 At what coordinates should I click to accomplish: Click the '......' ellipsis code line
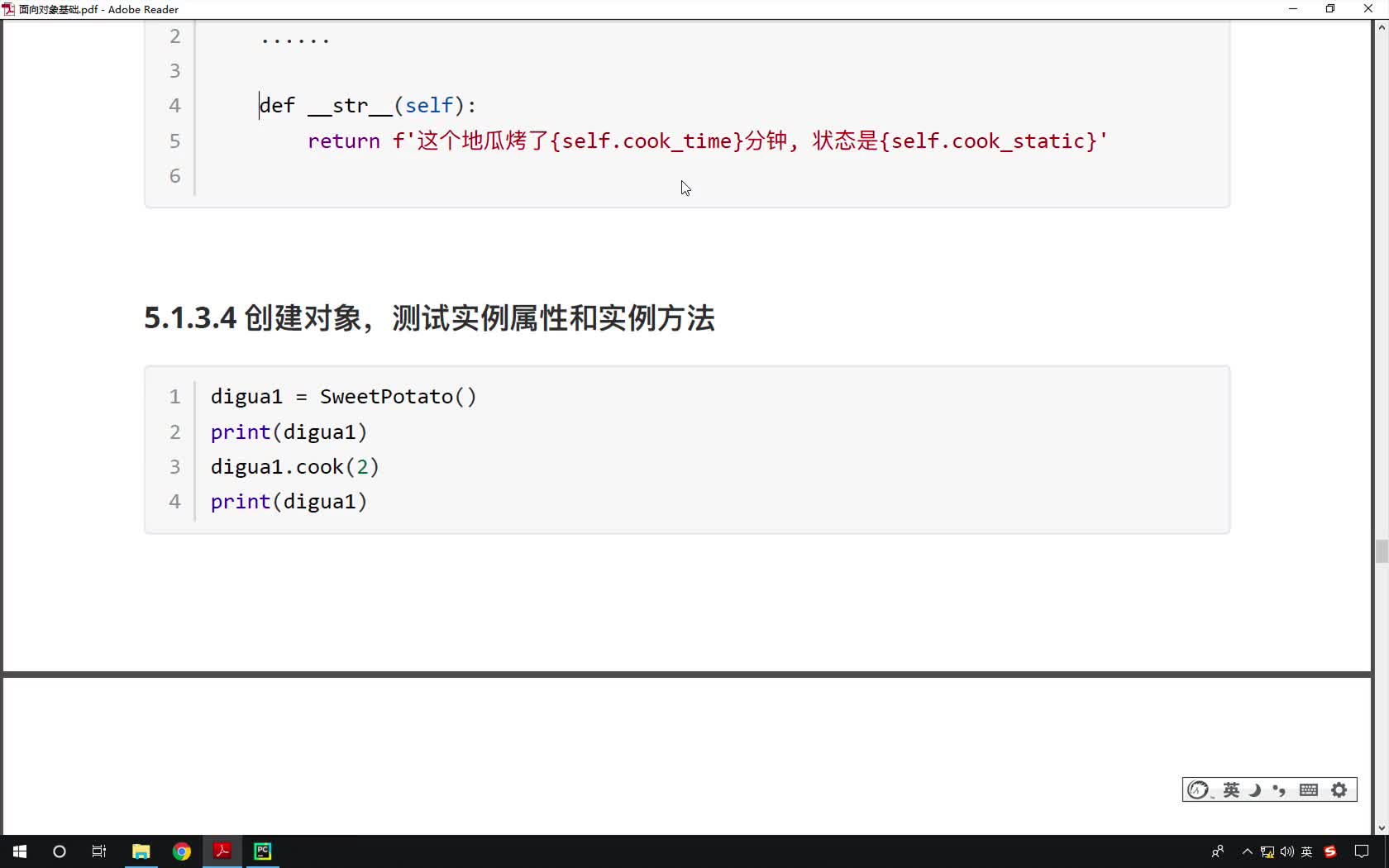click(295, 38)
